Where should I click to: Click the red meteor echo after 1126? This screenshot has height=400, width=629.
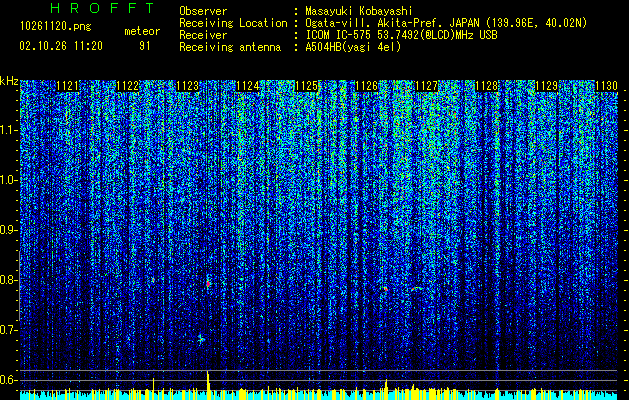(x=385, y=288)
